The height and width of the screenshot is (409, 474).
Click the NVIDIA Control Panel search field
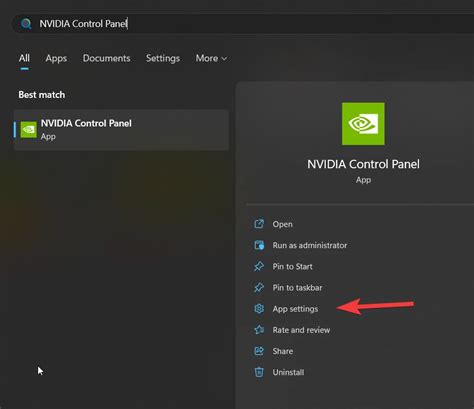pyautogui.click(x=243, y=24)
